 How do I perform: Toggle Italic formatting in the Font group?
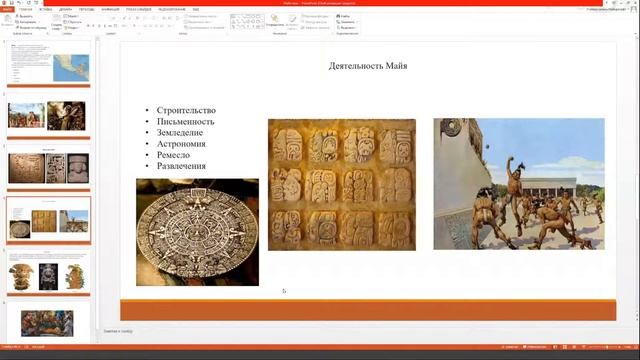click(93, 26)
